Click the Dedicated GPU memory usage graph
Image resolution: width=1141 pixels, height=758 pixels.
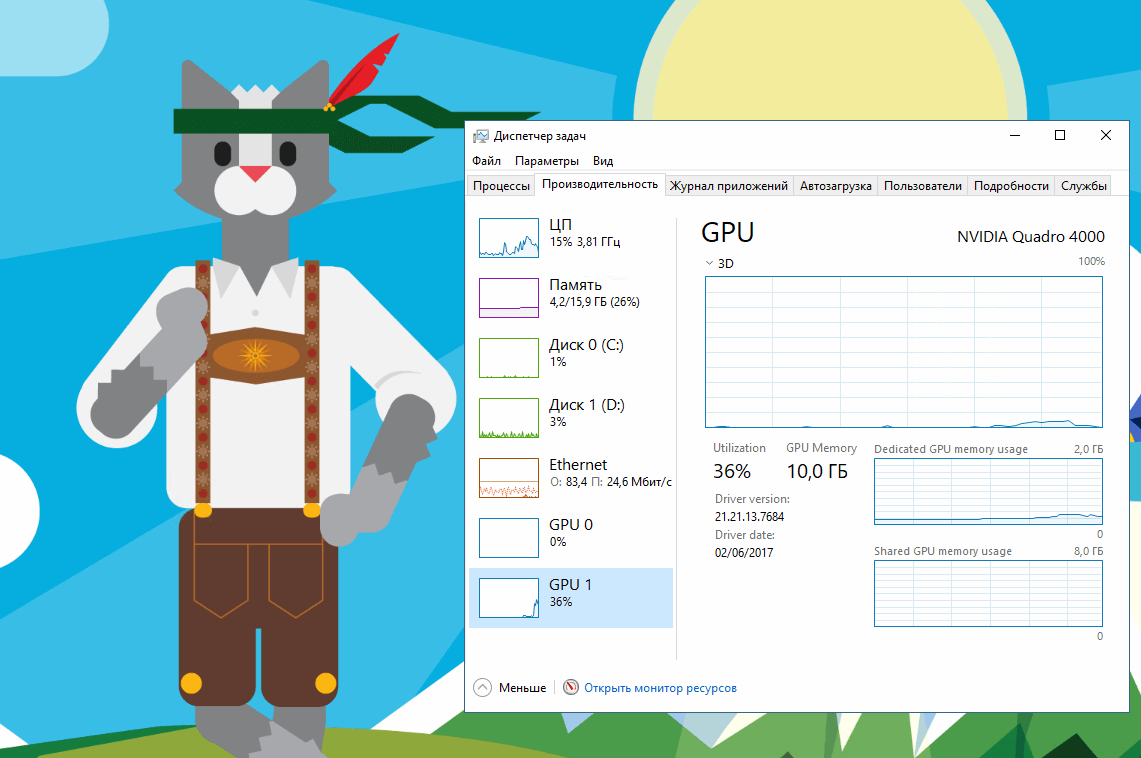(x=988, y=492)
